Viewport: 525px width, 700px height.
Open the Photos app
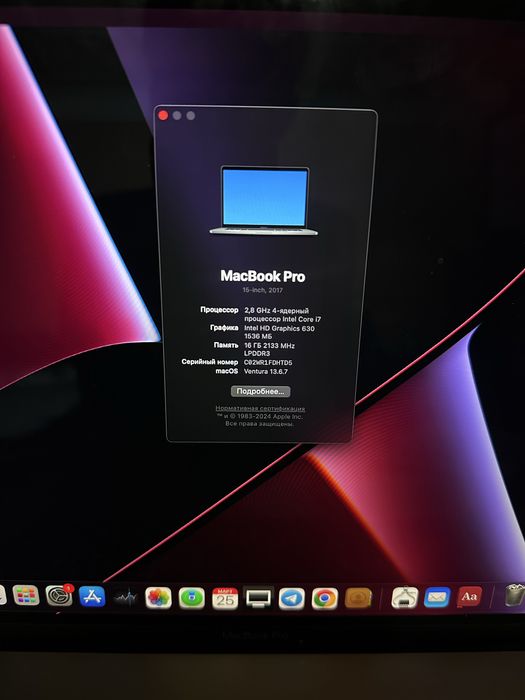(x=158, y=598)
